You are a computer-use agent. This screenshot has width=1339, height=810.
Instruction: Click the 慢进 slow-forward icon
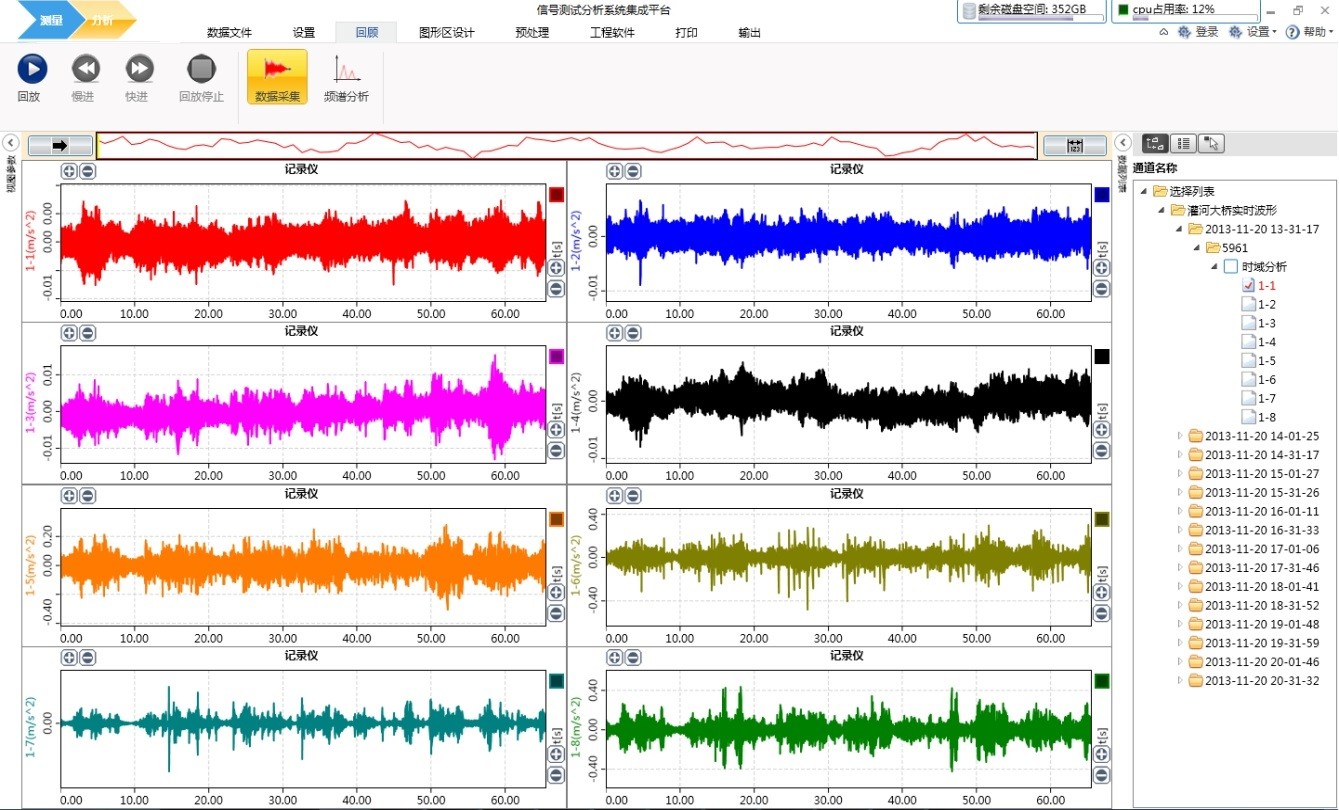pos(86,69)
